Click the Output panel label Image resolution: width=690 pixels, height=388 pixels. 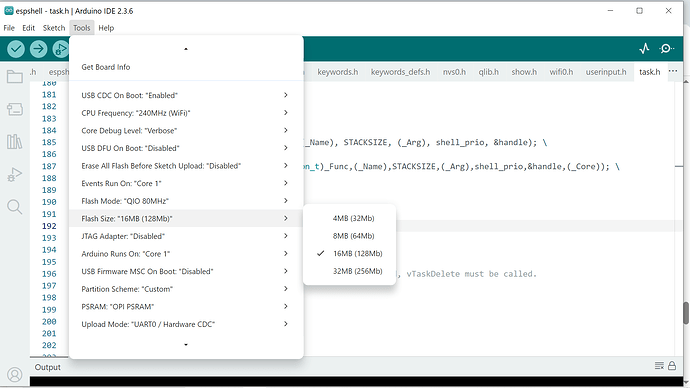click(48, 367)
